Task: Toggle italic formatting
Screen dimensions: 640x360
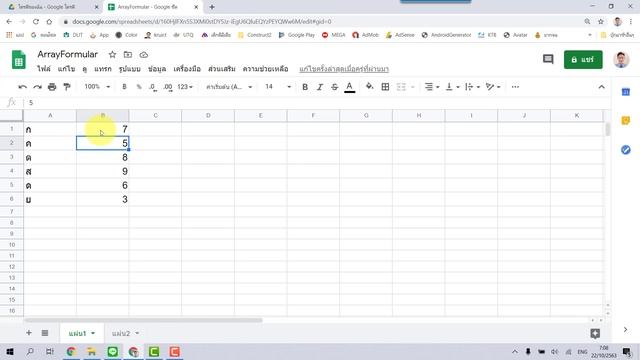Action: [320, 87]
